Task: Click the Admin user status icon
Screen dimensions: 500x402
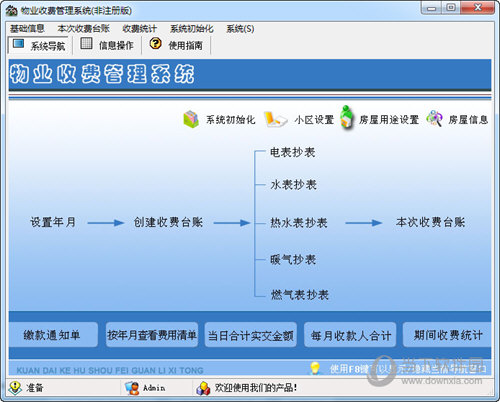Action: tap(132, 388)
